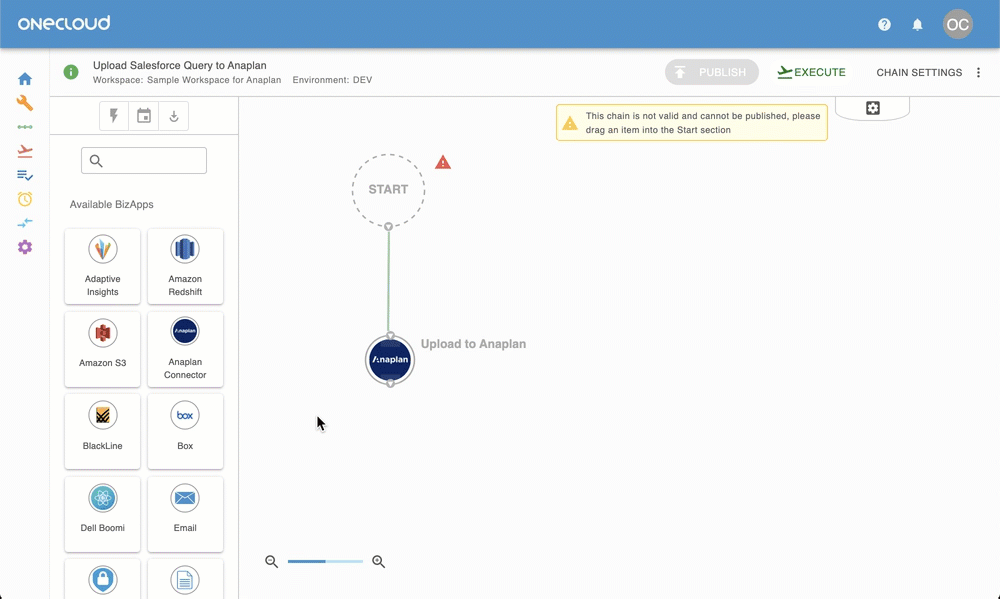
Task: Click the Anaplan node's bottom connector handle
Action: 391,383
